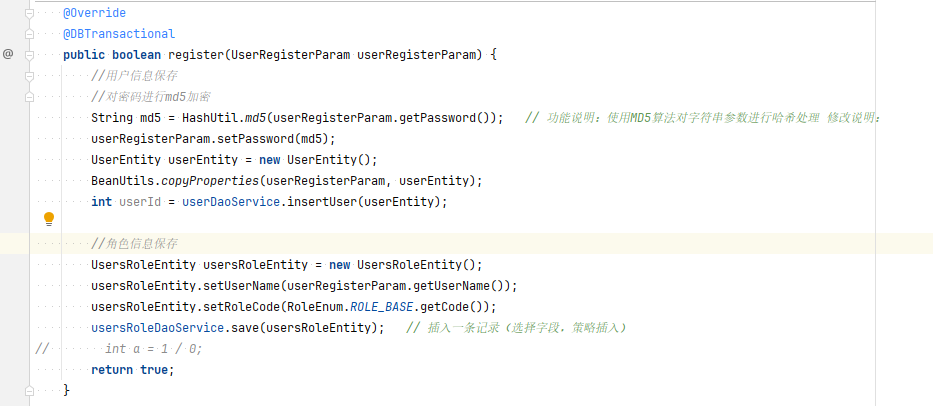933x406 pixels.
Task: Click the save(usersRoleEntity) call
Action: (x=304, y=327)
